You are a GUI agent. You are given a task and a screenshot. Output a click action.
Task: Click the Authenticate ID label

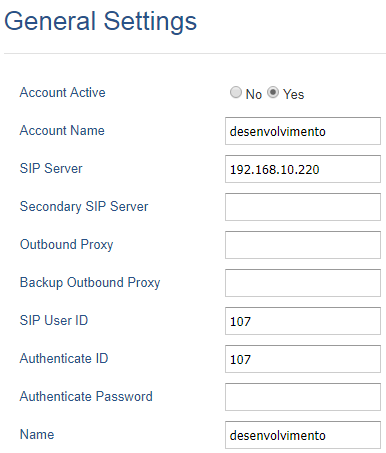pos(64,358)
